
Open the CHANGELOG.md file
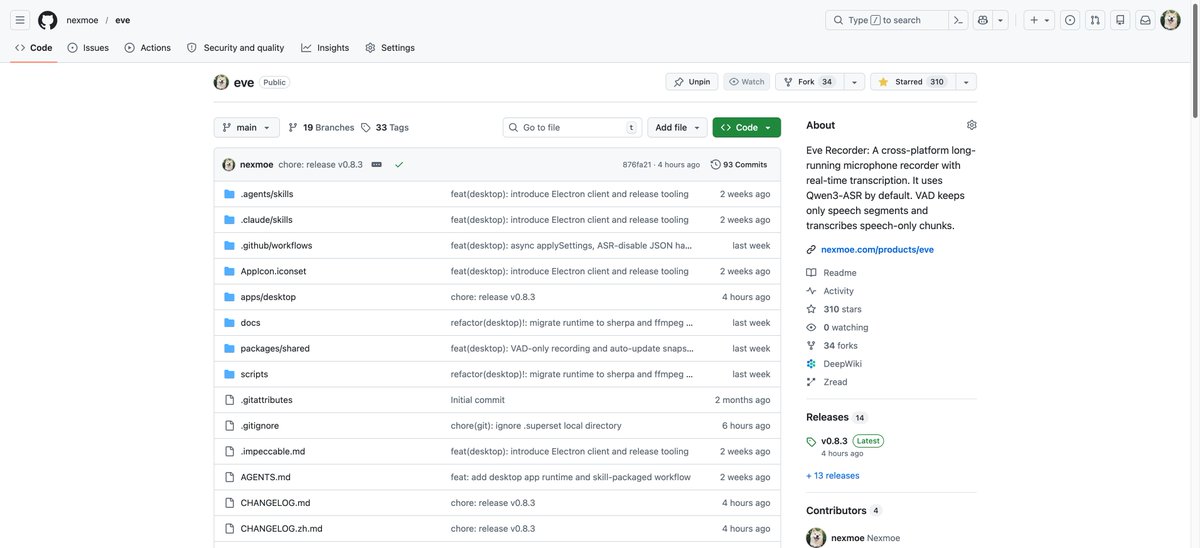click(275, 503)
